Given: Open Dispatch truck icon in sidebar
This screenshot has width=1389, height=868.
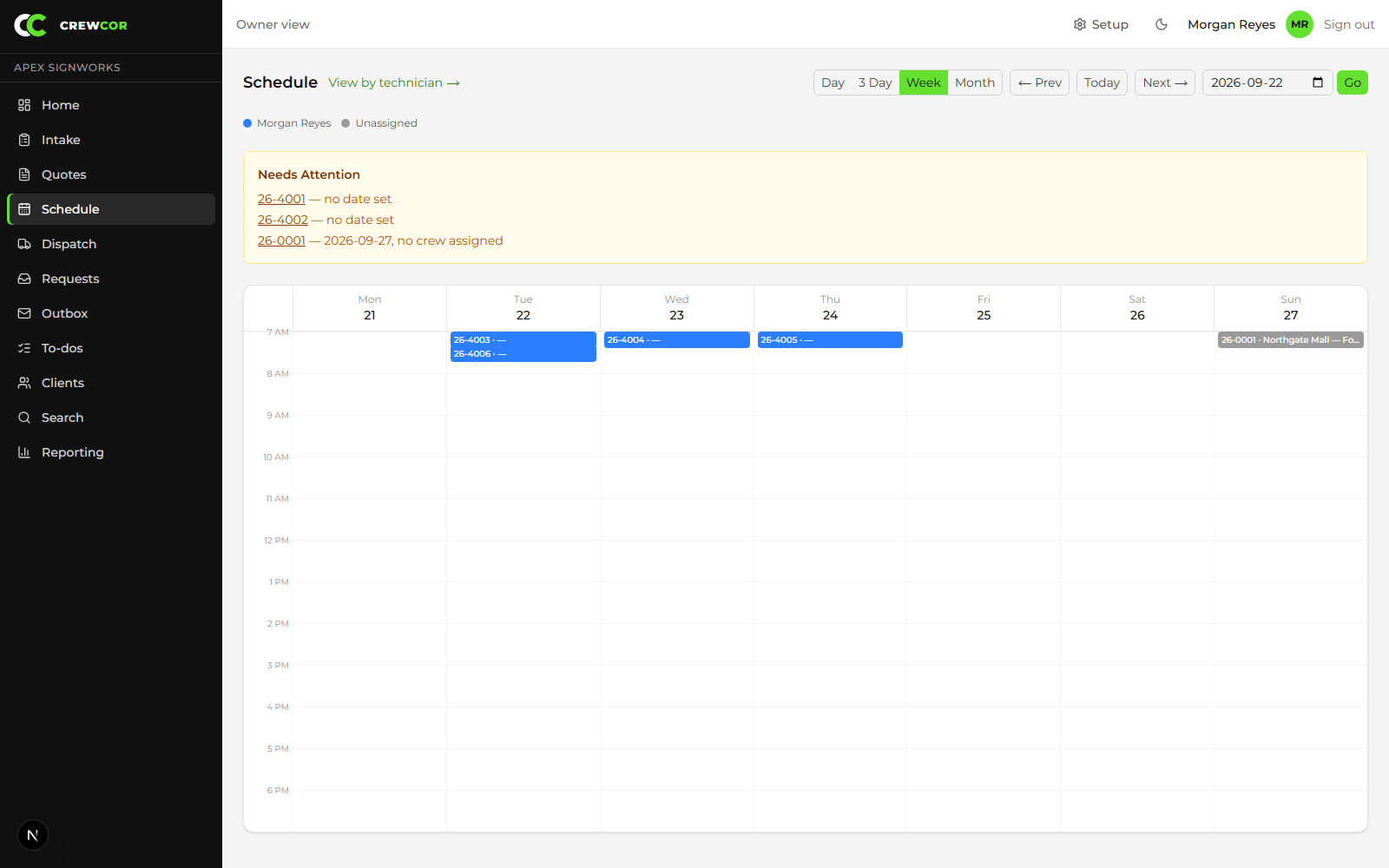Looking at the screenshot, I should (24, 244).
